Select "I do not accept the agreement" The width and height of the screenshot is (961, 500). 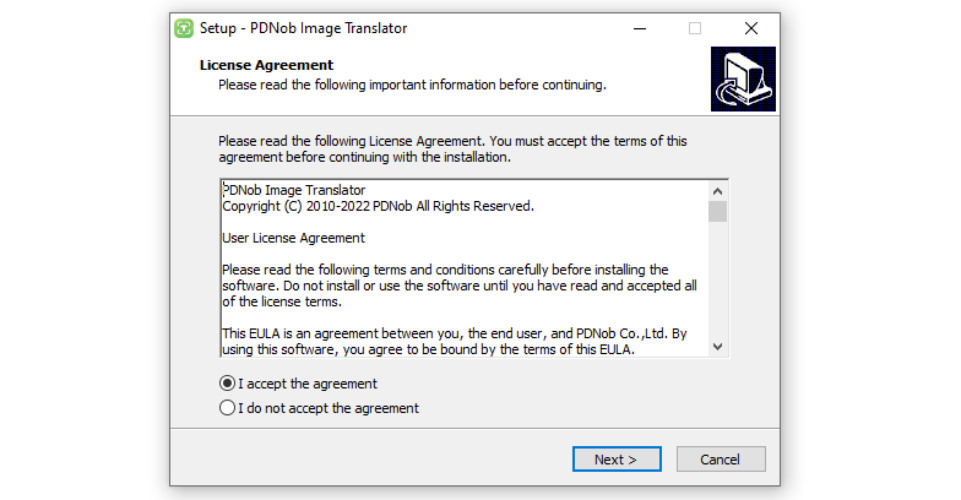(x=228, y=408)
